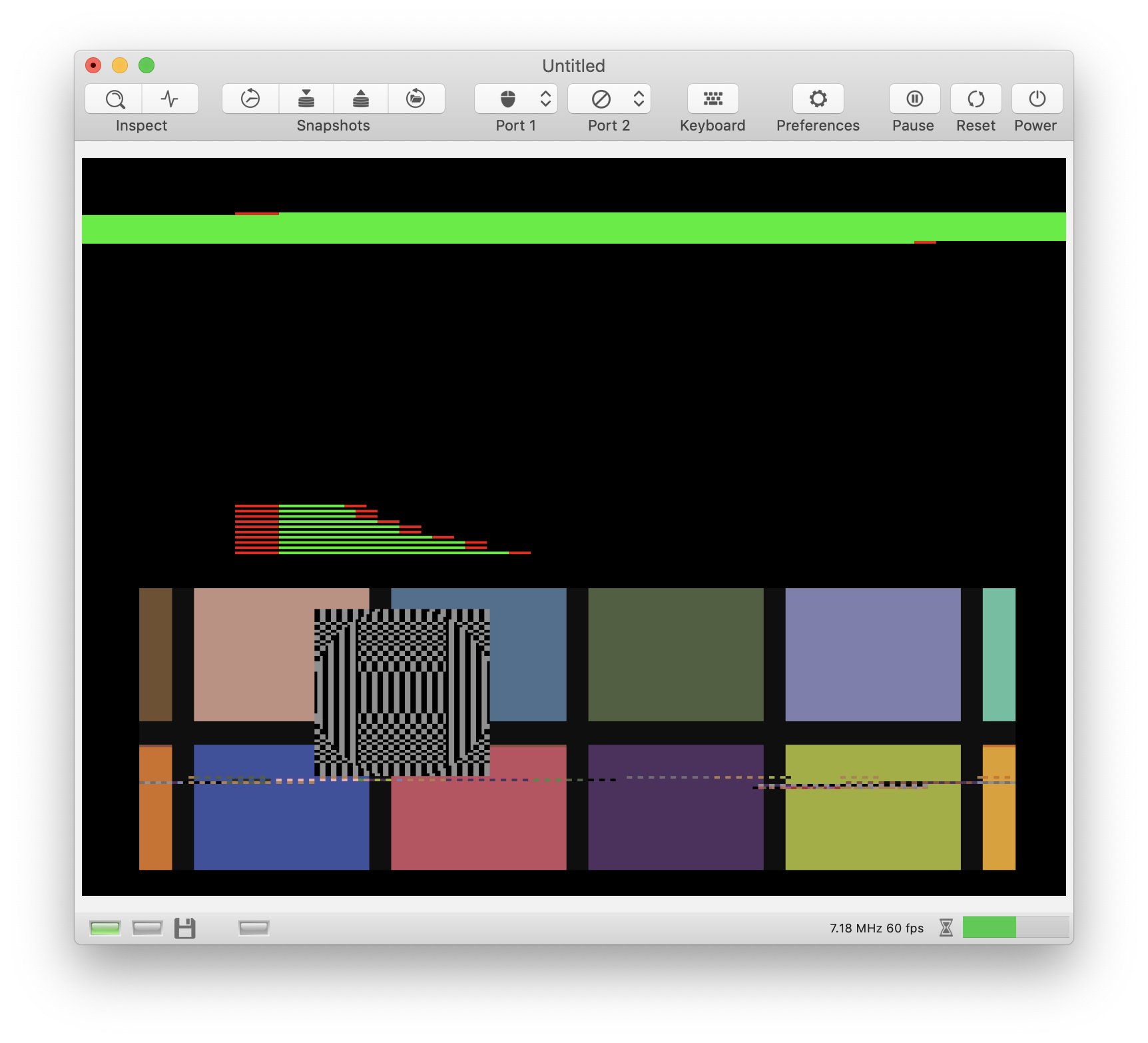Show the virtual Keyboard
Screen dimensions: 1148x1043
point(713,99)
